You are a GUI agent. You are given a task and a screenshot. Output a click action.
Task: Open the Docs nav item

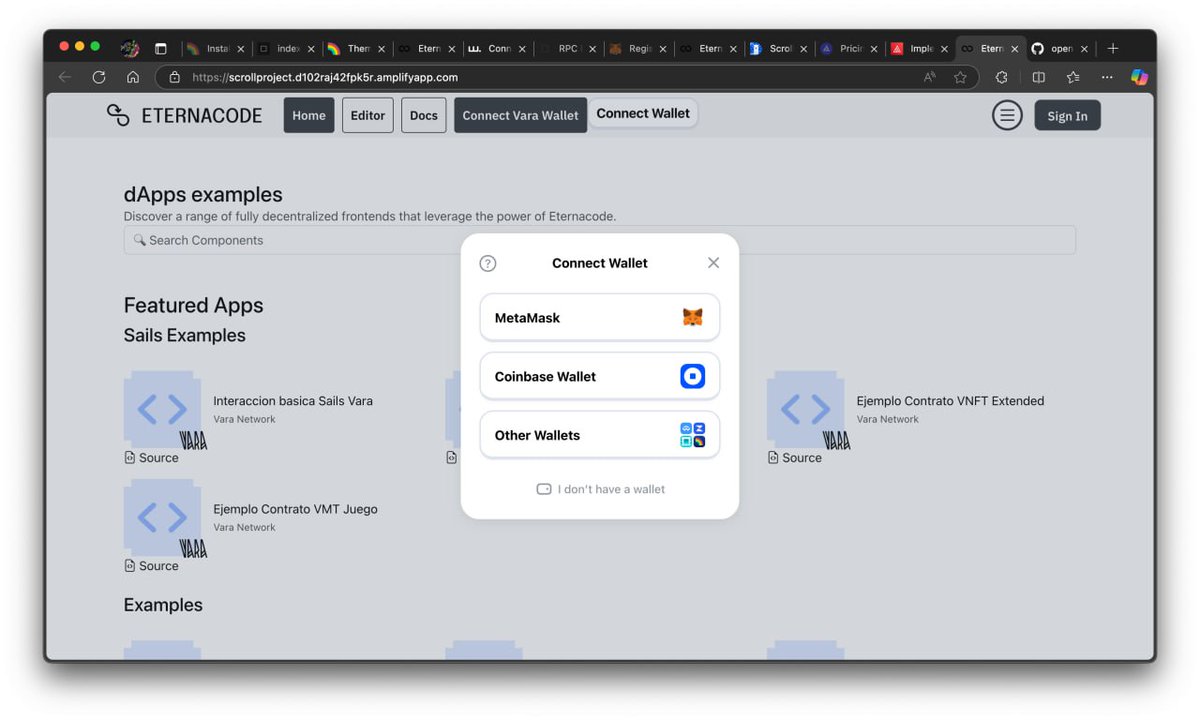[x=424, y=115]
